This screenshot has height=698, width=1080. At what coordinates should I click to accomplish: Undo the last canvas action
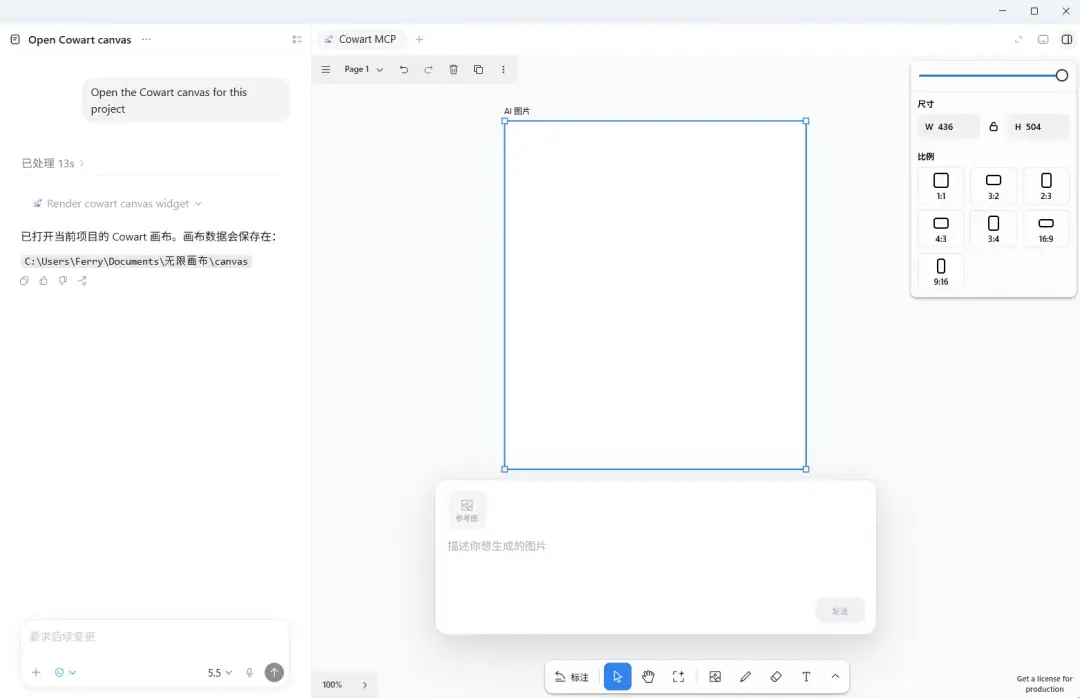[x=404, y=70]
